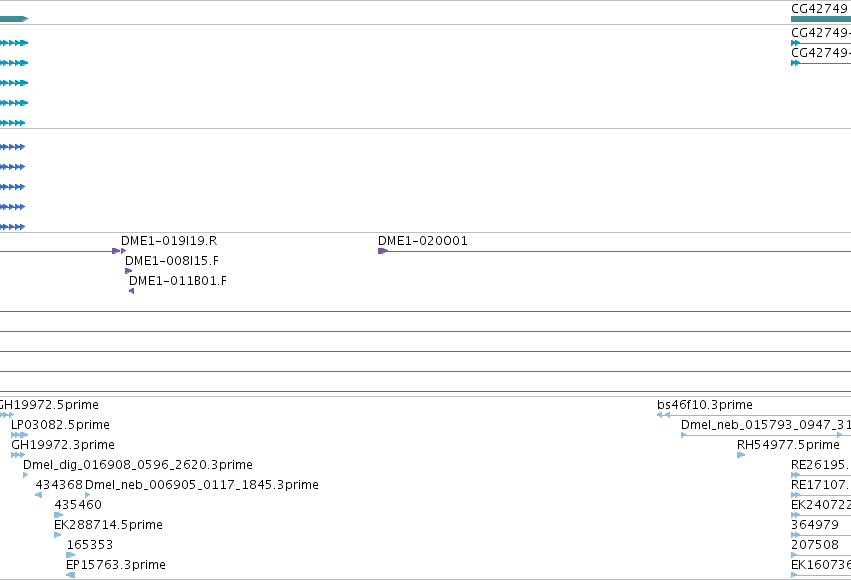This screenshot has width=851, height=580.
Task: Select the EP15763.3prime arrow glyph
Action: pos(71,575)
